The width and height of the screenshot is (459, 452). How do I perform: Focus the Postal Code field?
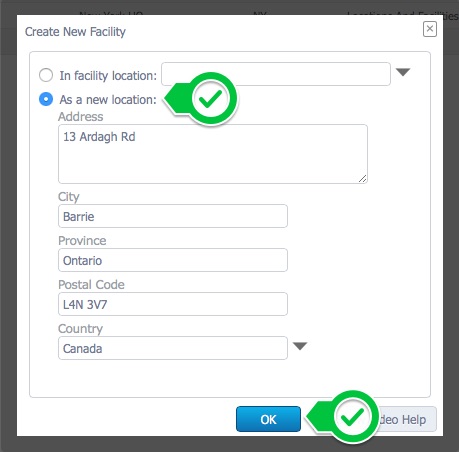pos(173,304)
